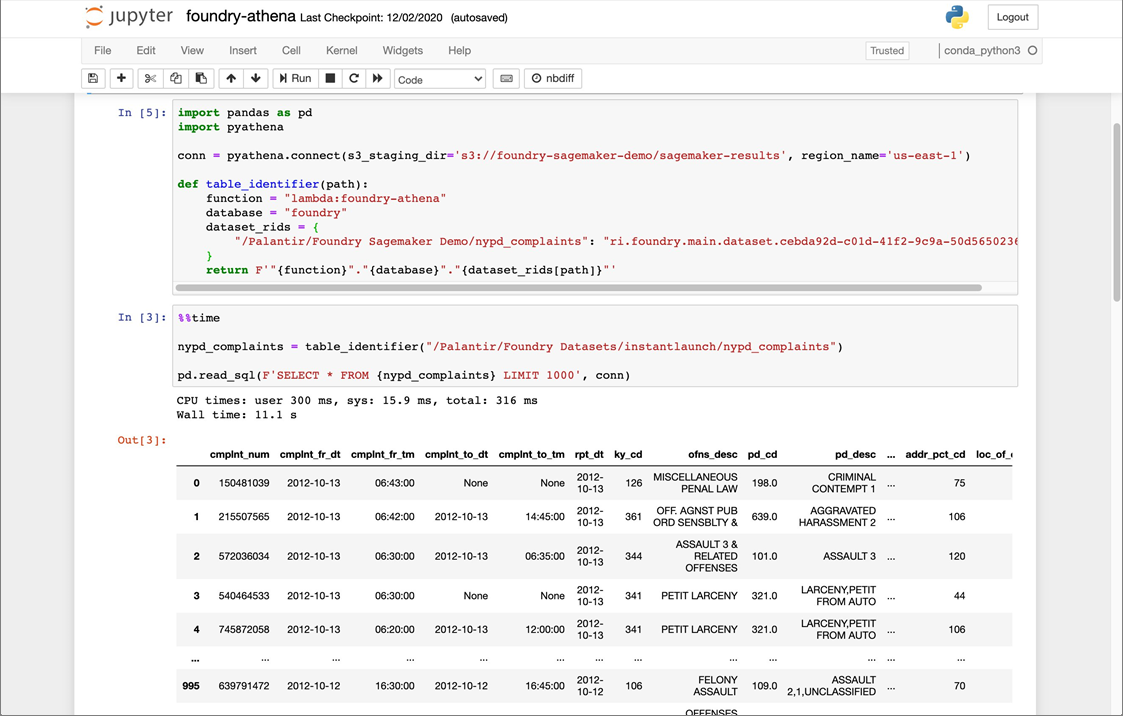The width and height of the screenshot is (1123, 716).
Task: Cut selected cells with scissors icon
Action: pyautogui.click(x=150, y=78)
